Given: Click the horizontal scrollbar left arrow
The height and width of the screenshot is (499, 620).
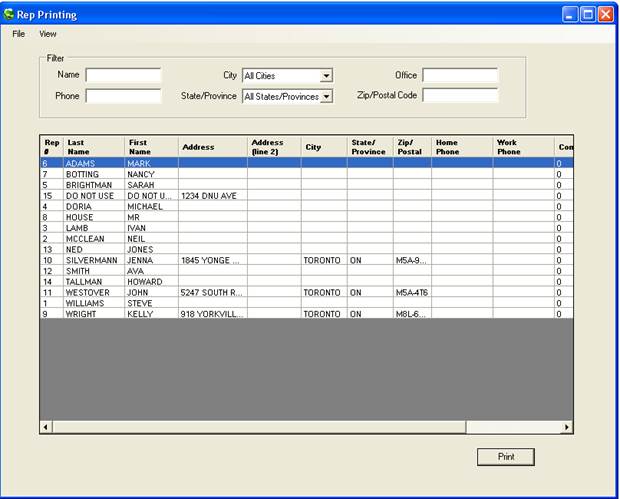Looking at the screenshot, I should pos(45,427).
